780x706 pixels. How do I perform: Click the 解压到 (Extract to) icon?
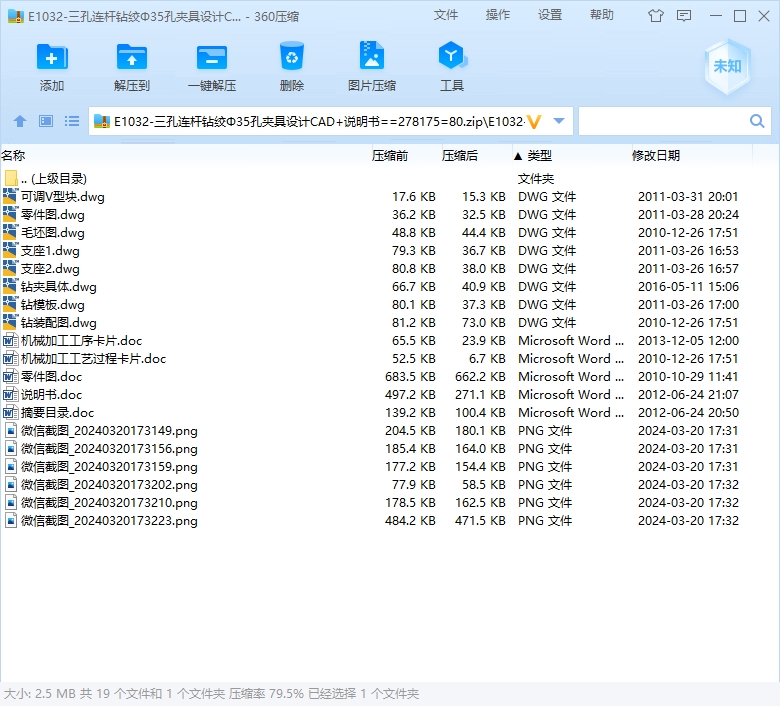point(132,57)
